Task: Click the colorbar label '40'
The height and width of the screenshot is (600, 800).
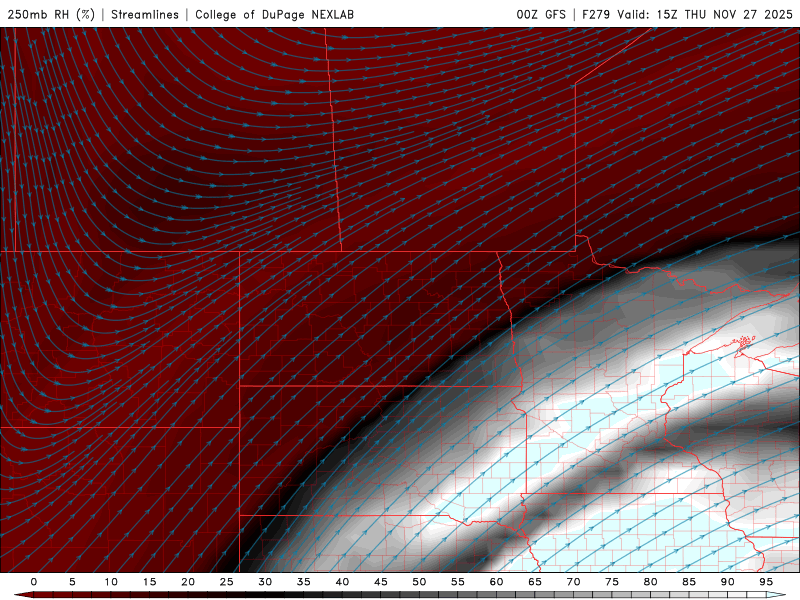Action: (x=342, y=582)
